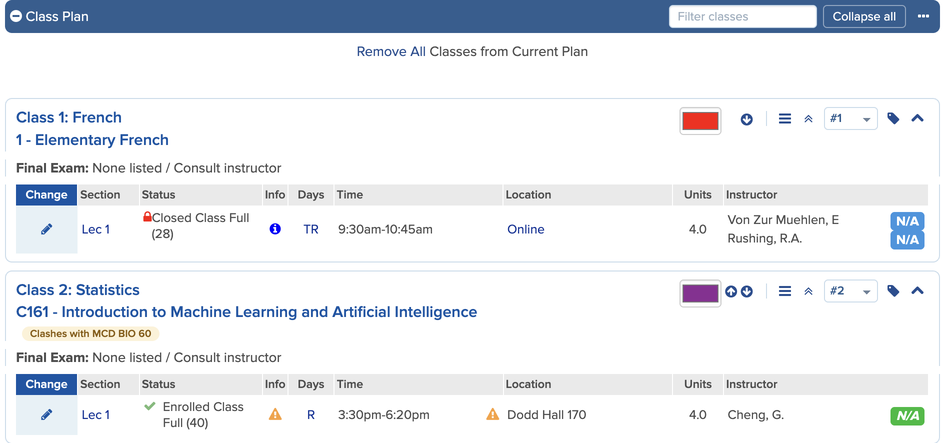Click the Collapse all button

pos(864,16)
